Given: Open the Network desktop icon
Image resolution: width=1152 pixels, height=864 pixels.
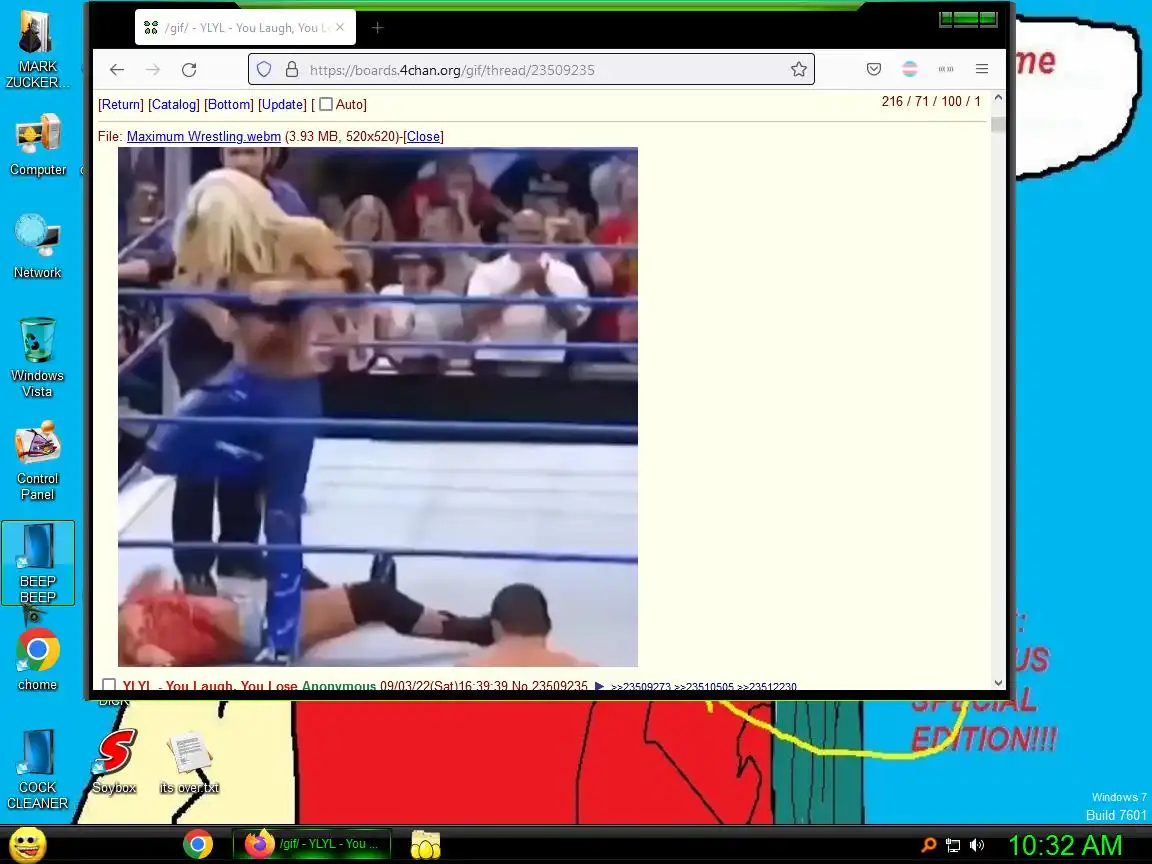Looking at the screenshot, I should 37,247.
